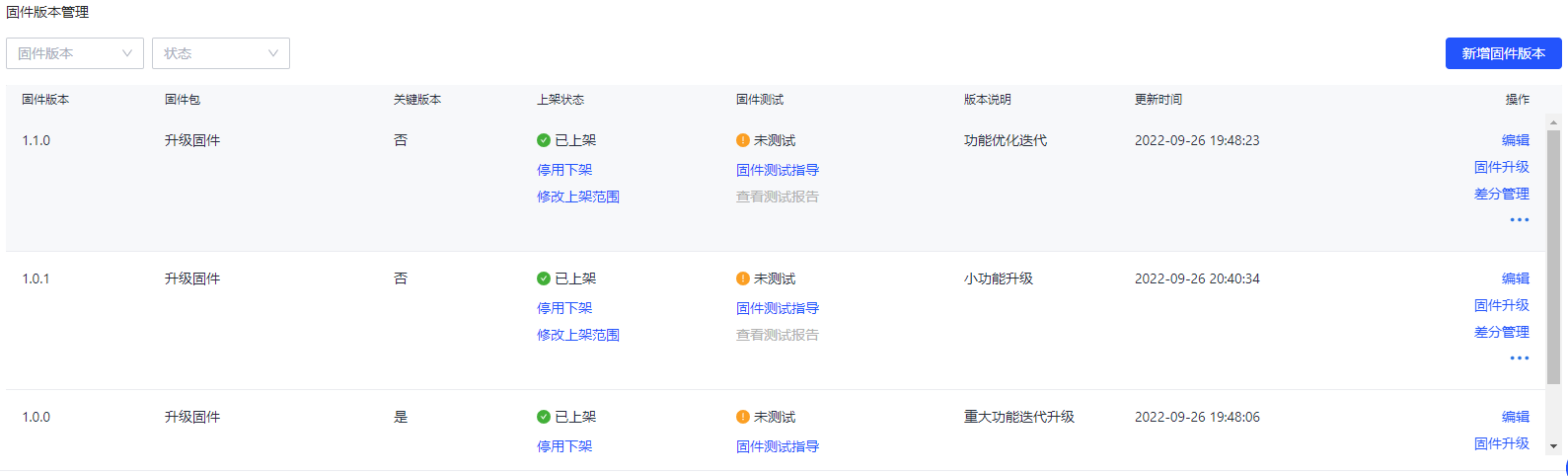Click the 重大功能迭代升级 description
Screen dimensions: 1568x476
[1019, 417]
